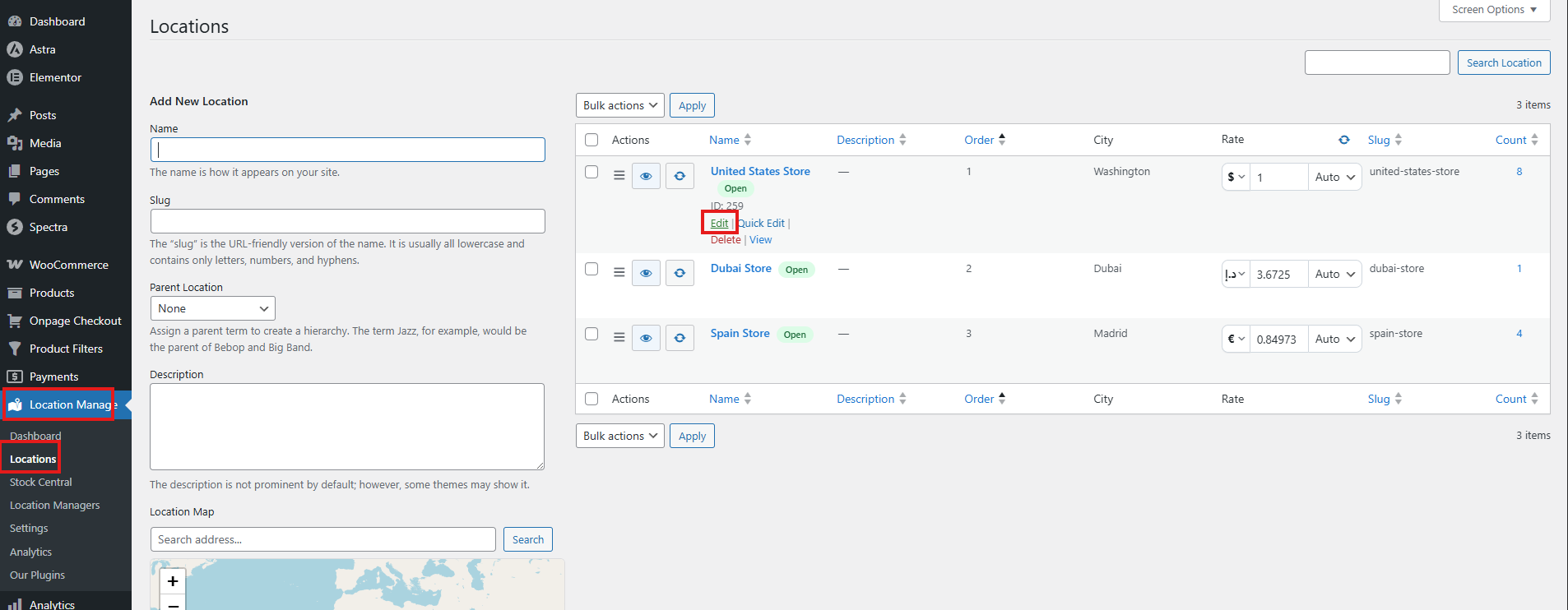This screenshot has height=610, width=1568.
Task: Open Stock Central submenu item
Action: point(41,482)
